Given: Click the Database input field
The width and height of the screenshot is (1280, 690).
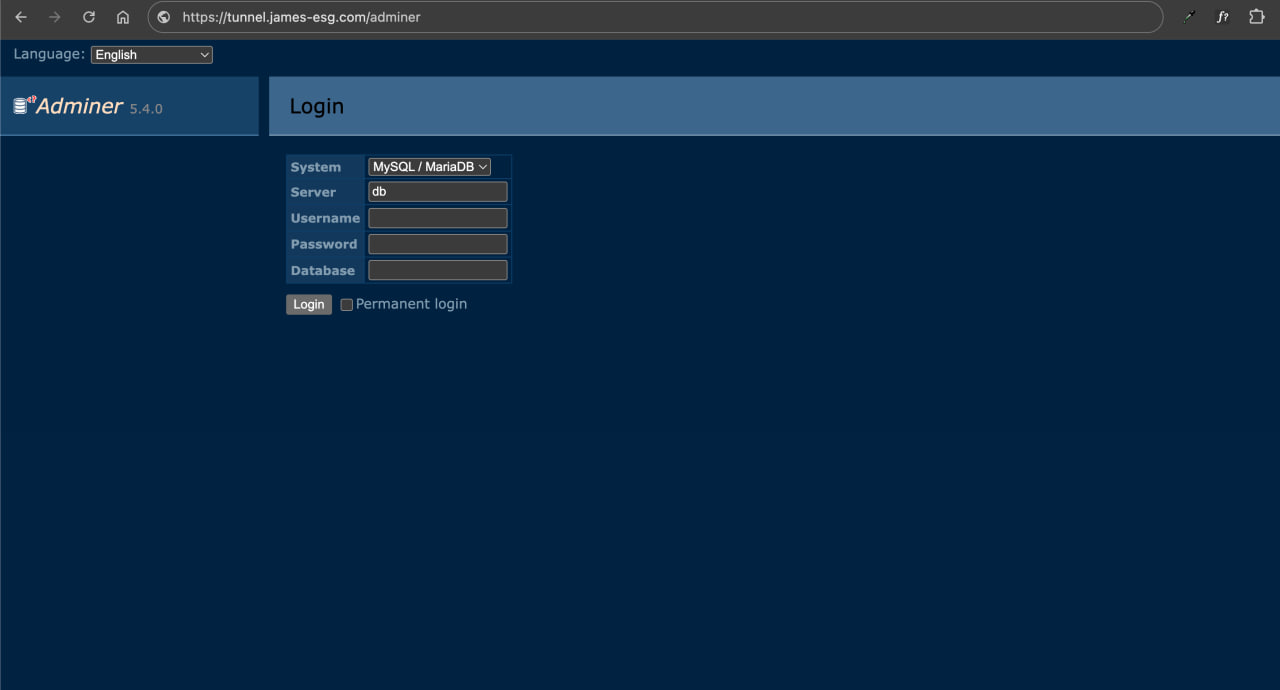Looking at the screenshot, I should click(x=438, y=270).
